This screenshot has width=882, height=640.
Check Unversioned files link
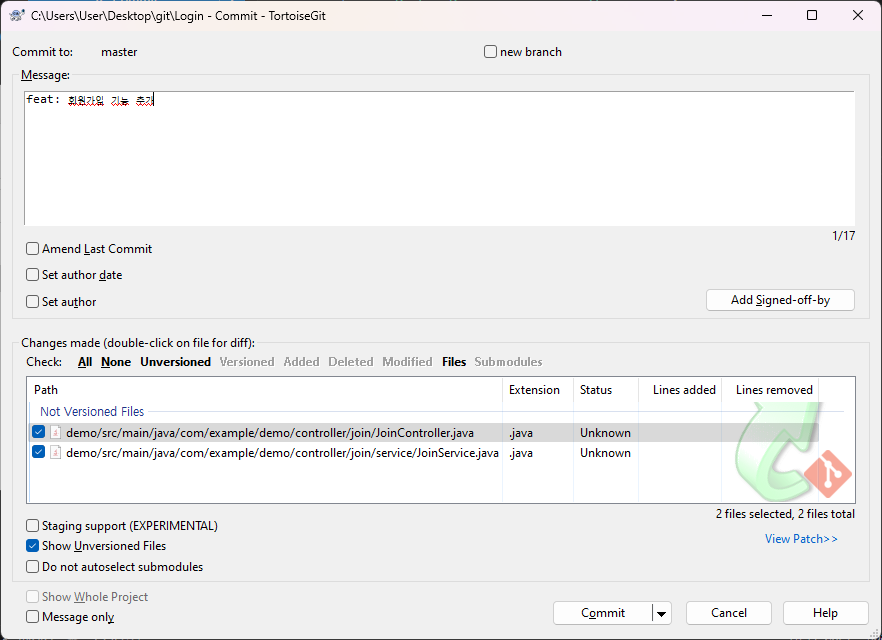pyautogui.click(x=176, y=362)
